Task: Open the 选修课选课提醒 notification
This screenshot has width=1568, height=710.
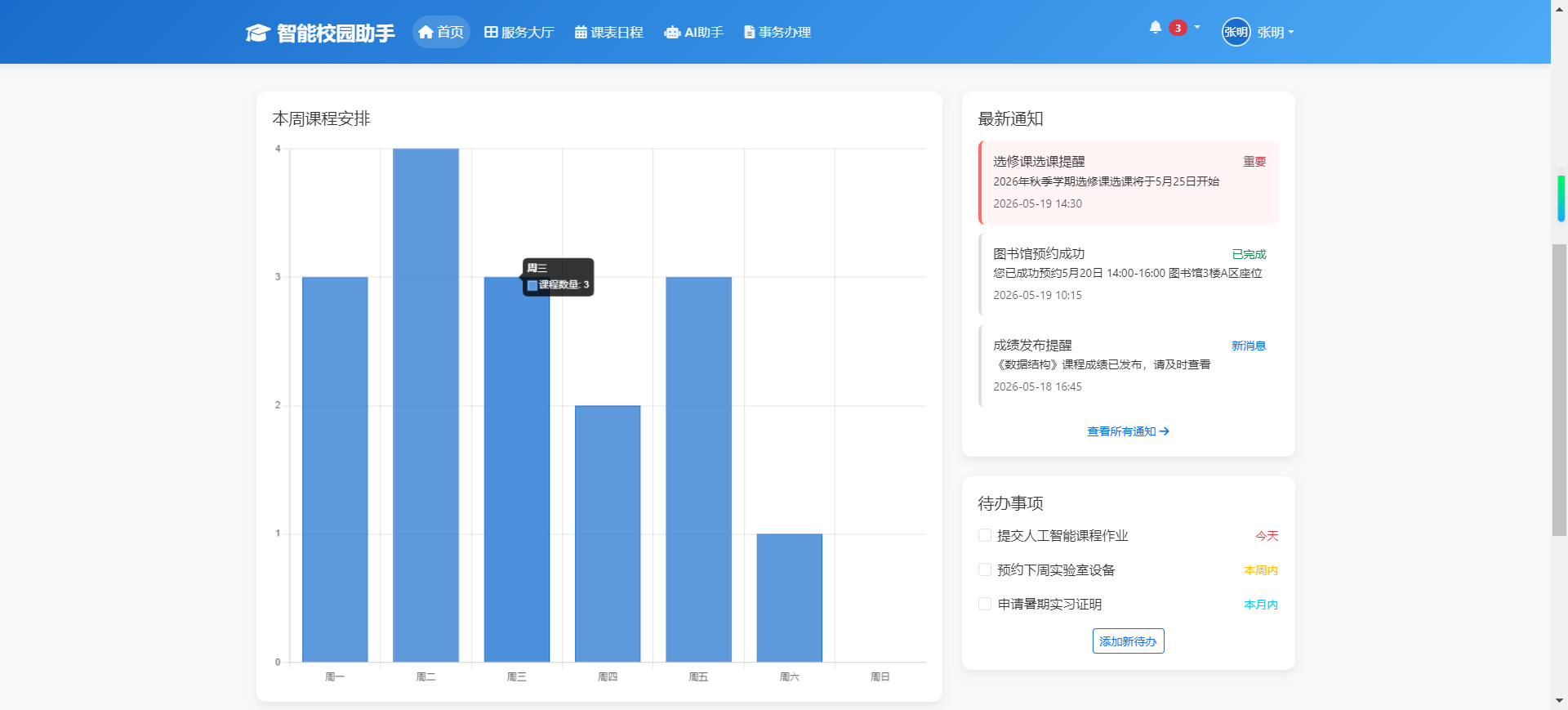Action: tap(1129, 182)
